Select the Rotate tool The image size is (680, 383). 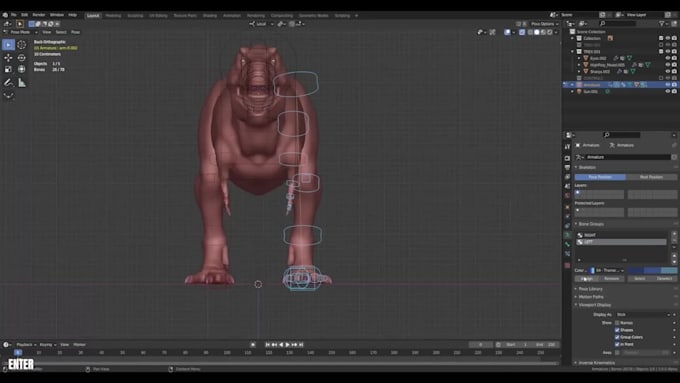[x=21, y=58]
